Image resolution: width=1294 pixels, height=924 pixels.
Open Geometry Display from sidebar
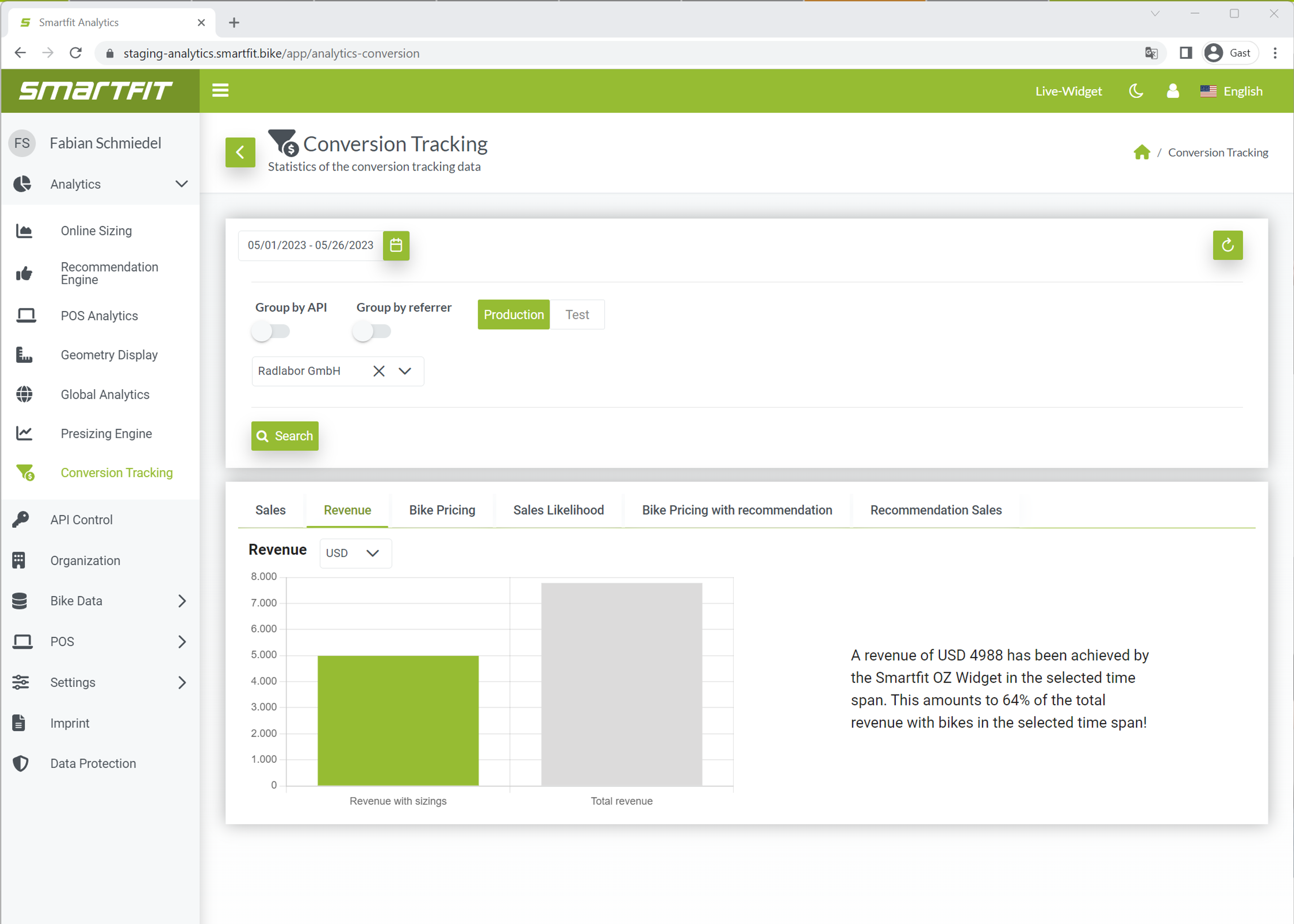(x=109, y=354)
